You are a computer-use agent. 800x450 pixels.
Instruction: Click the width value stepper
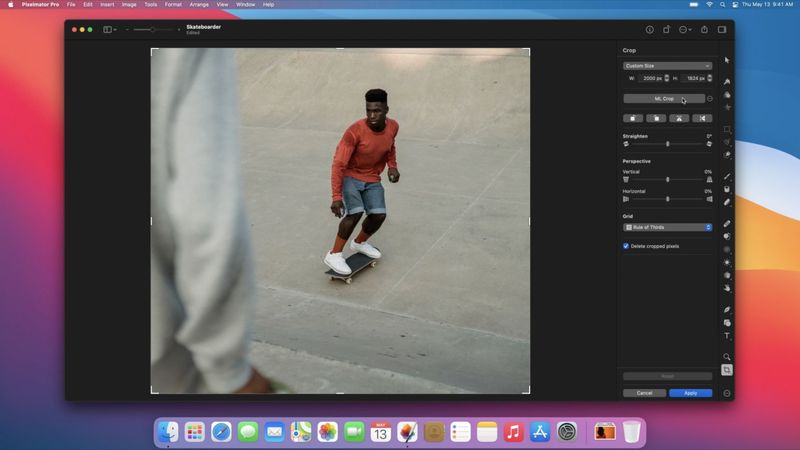(x=666, y=78)
